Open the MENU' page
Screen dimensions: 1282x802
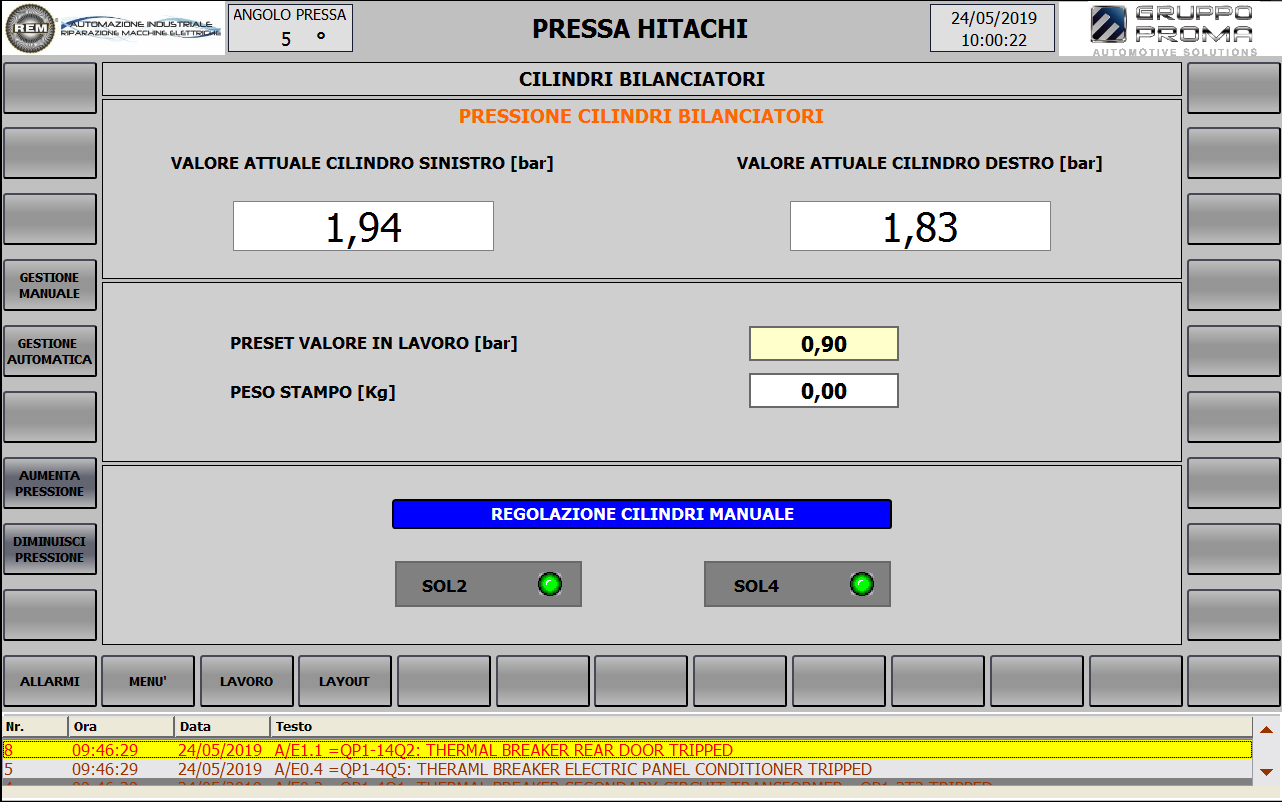tap(148, 681)
